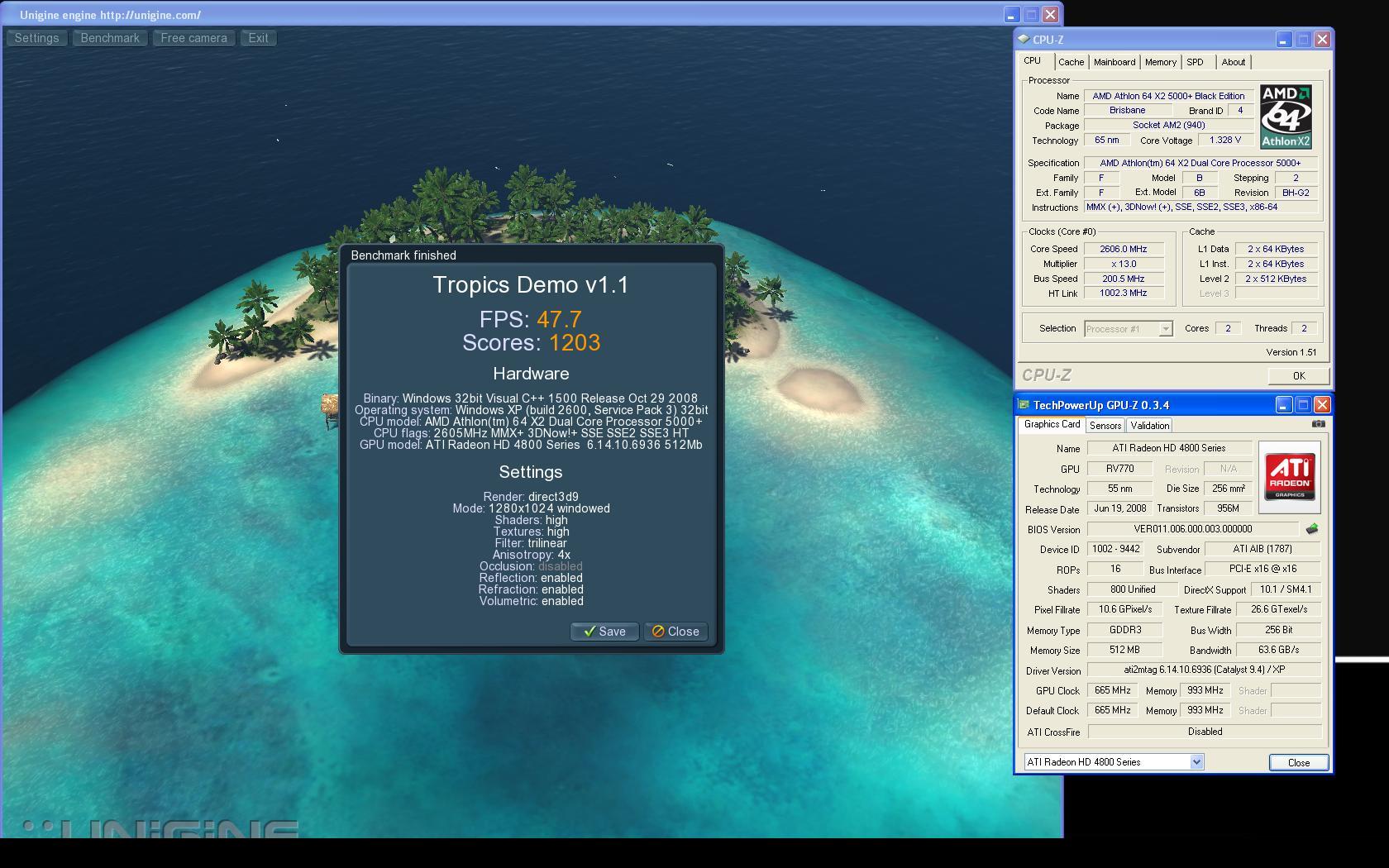Switch to the Cache tab in CPU-Z
The image size is (1389, 868).
tap(1071, 62)
